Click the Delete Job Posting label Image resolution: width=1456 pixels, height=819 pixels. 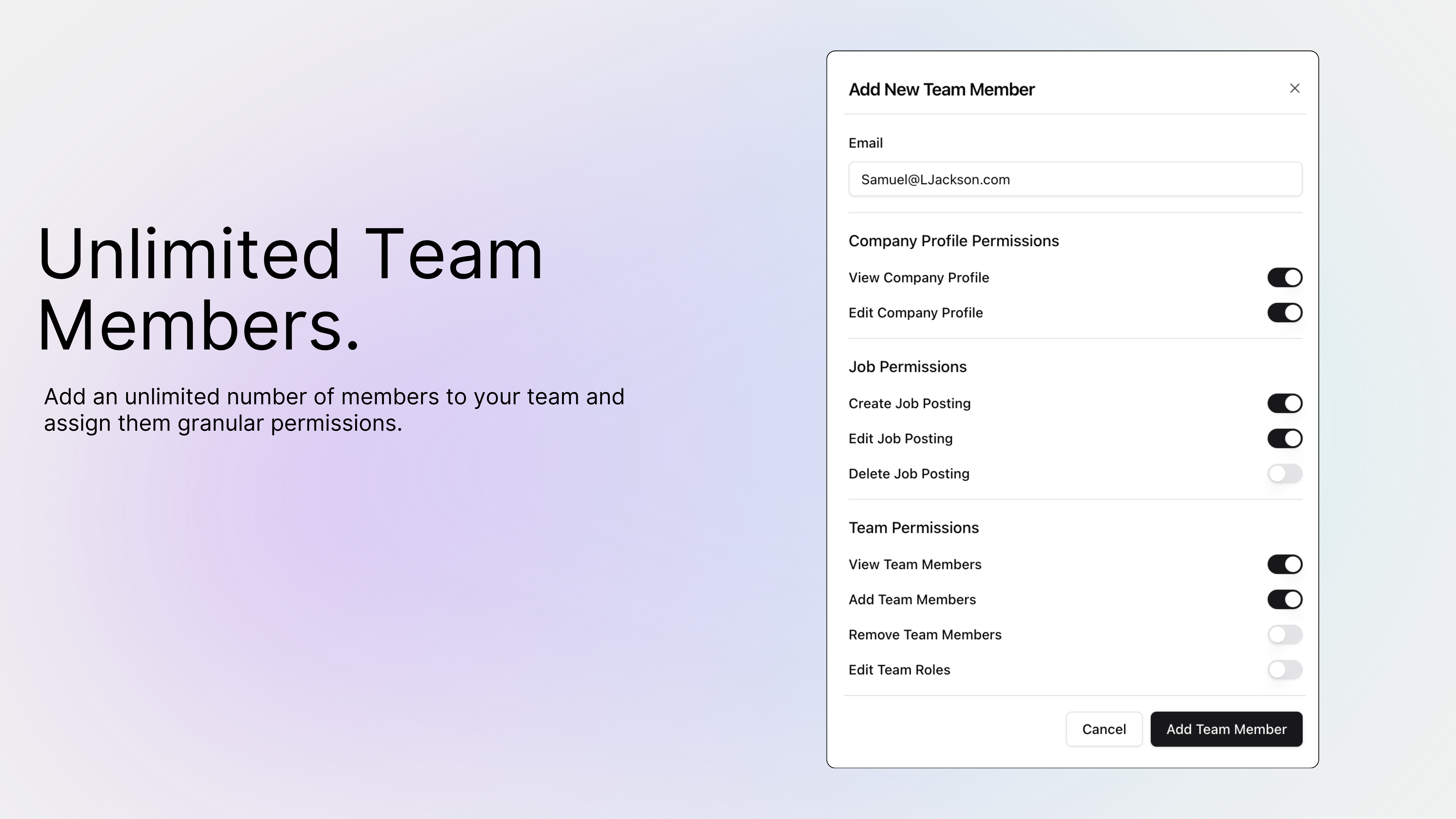(x=909, y=474)
